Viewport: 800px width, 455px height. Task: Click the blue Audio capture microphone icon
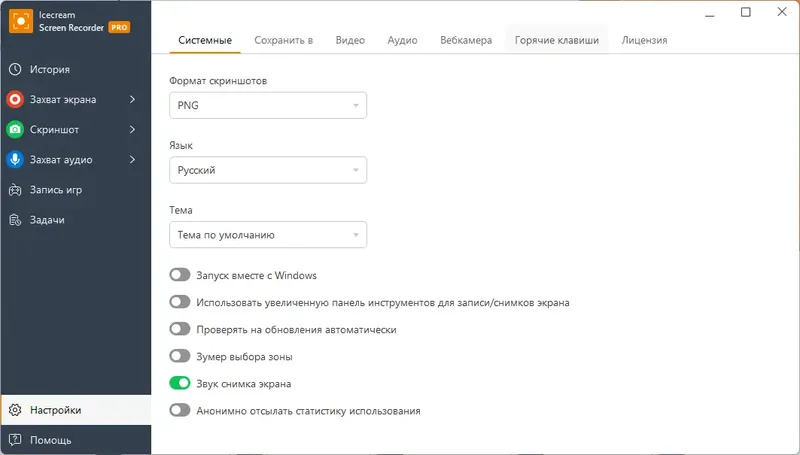15,160
